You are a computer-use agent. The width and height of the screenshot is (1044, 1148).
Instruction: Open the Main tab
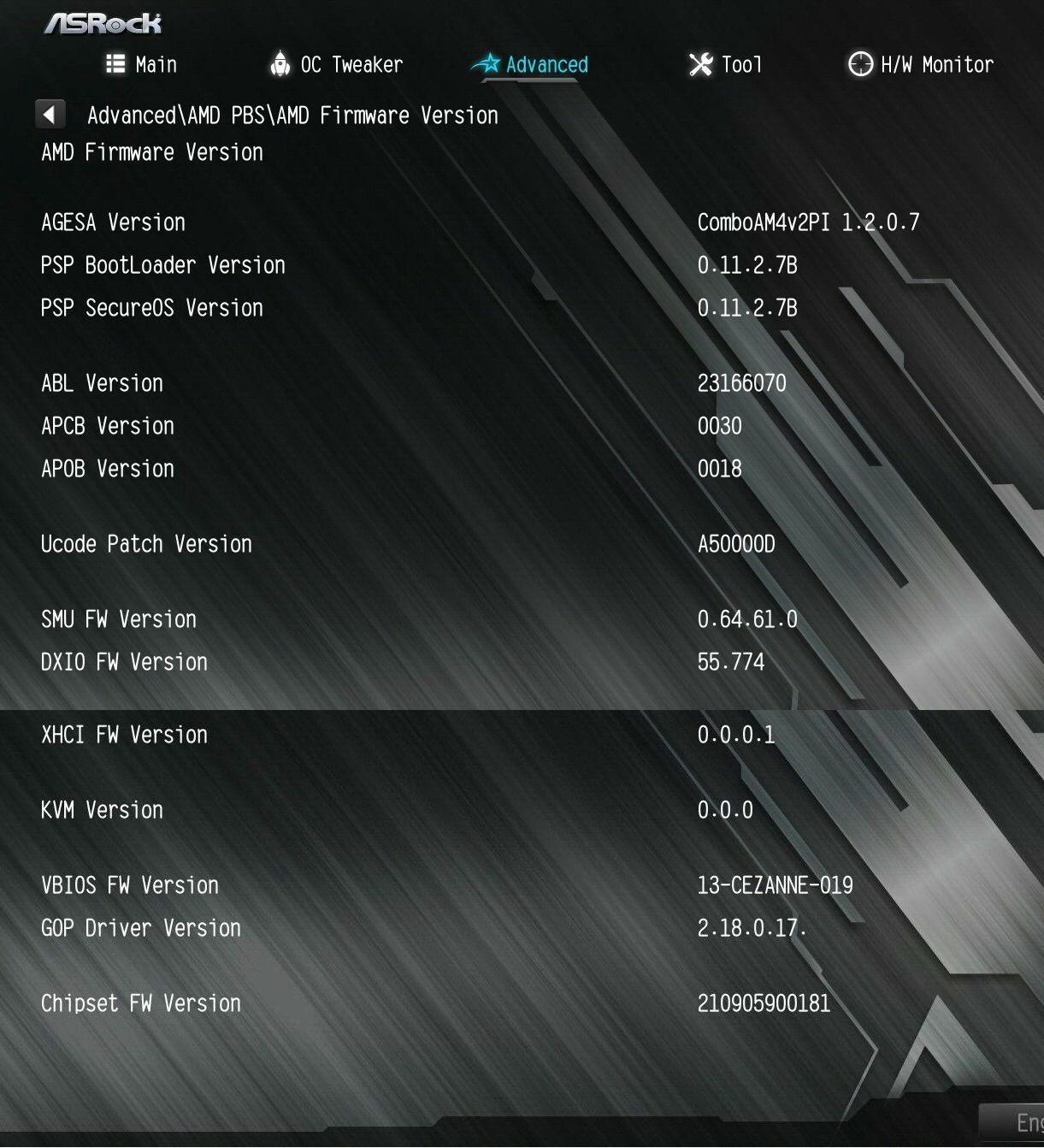tap(141, 64)
